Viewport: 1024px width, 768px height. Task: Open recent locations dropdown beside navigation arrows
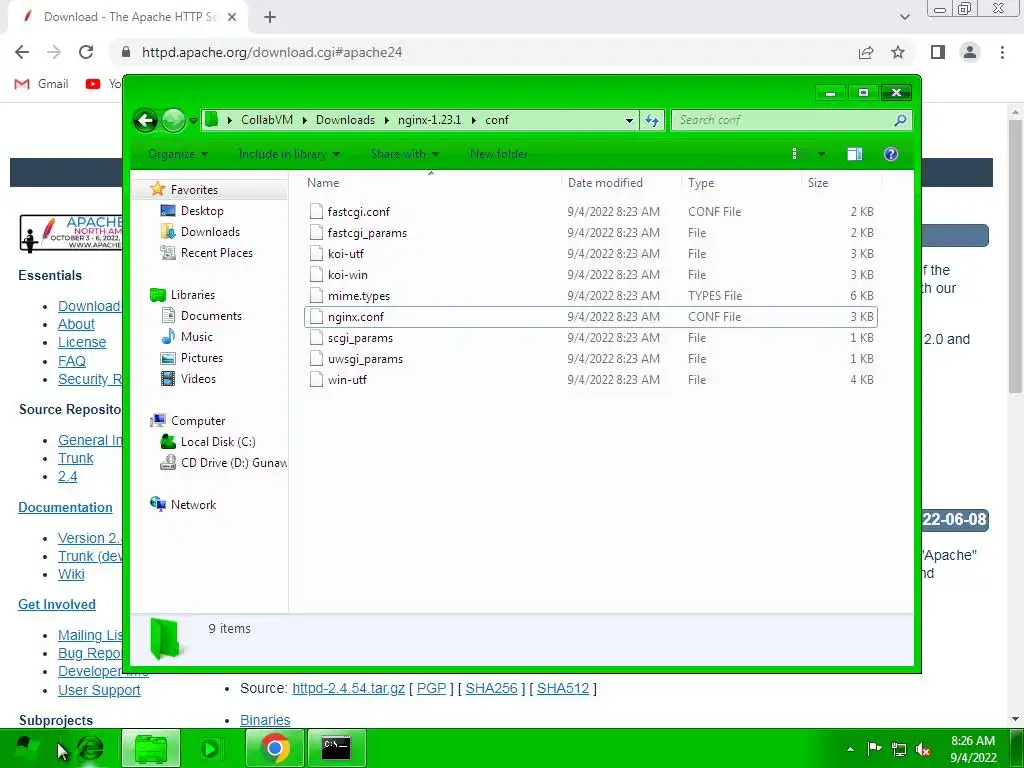pos(193,121)
